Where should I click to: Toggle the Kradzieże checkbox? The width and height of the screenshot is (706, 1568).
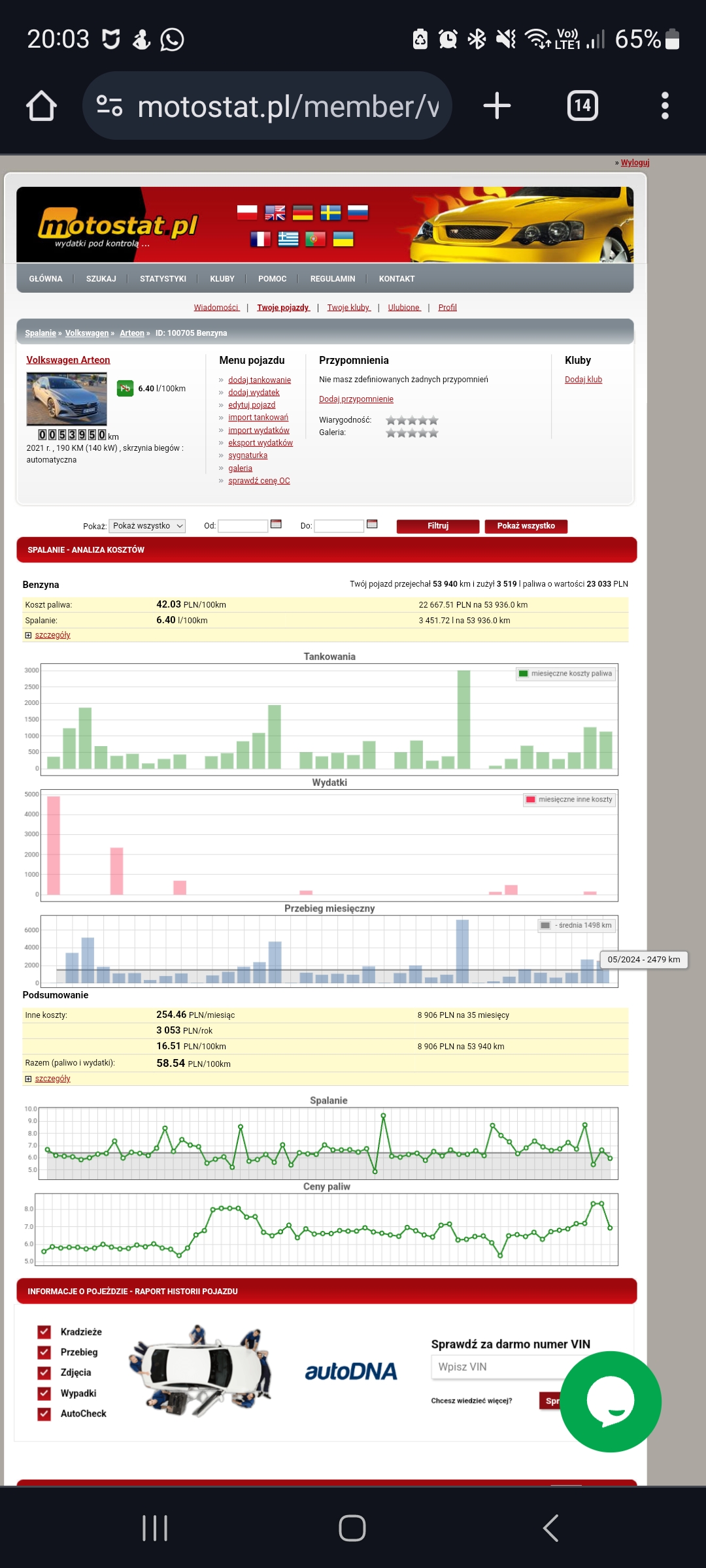point(44,1331)
